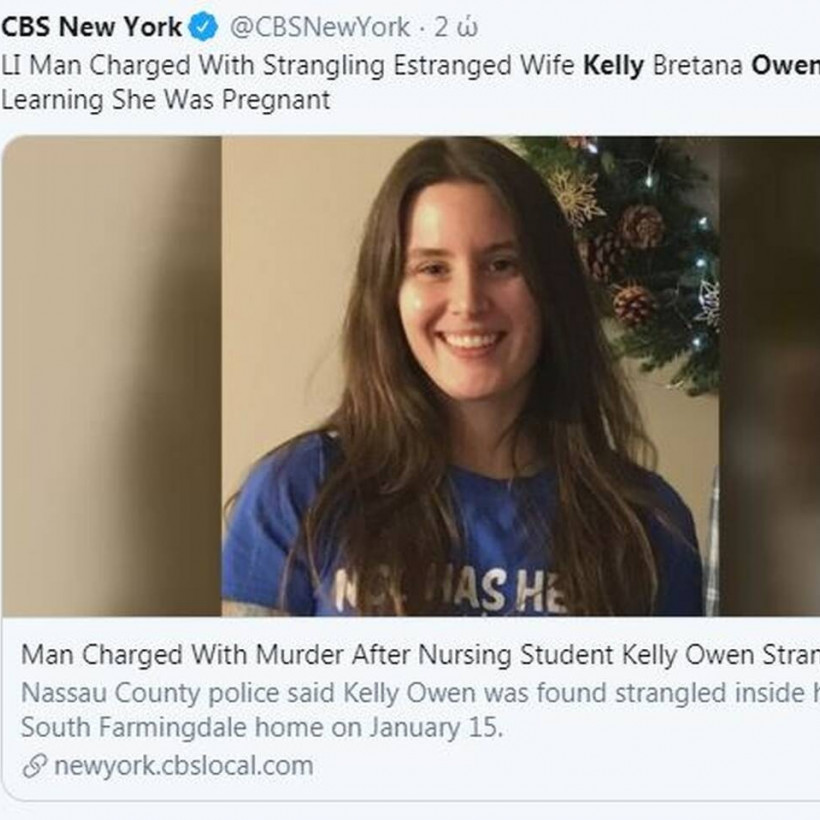The width and height of the screenshot is (820, 820).
Task: Click the chain link icon beside the domain
Action: click(x=34, y=767)
